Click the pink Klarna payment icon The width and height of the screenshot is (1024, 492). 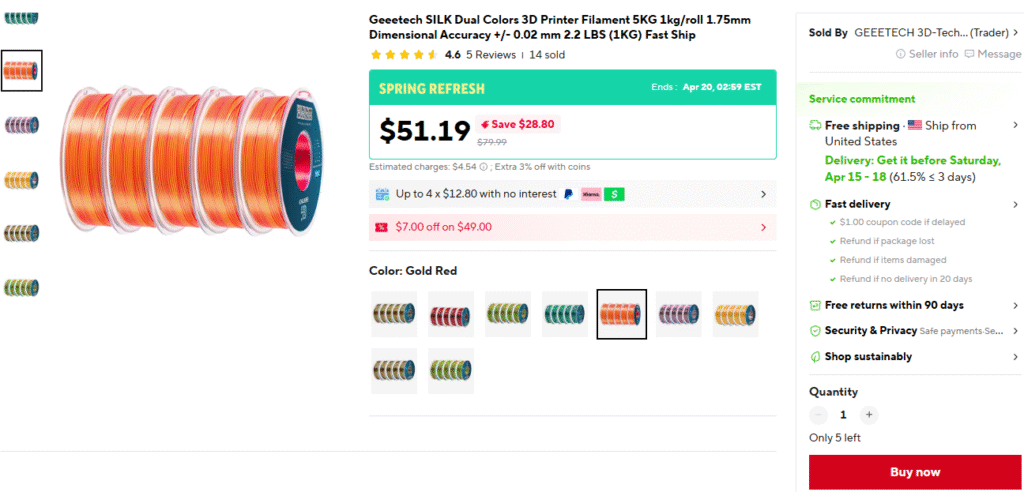coord(591,194)
